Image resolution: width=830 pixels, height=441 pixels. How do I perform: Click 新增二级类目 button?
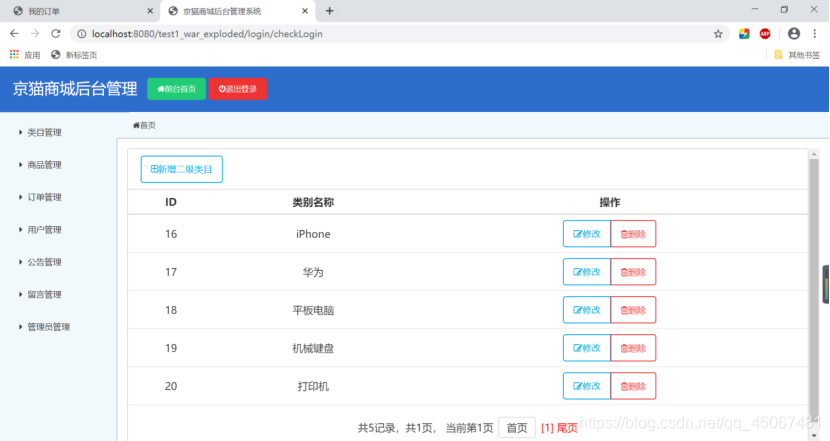pos(182,169)
